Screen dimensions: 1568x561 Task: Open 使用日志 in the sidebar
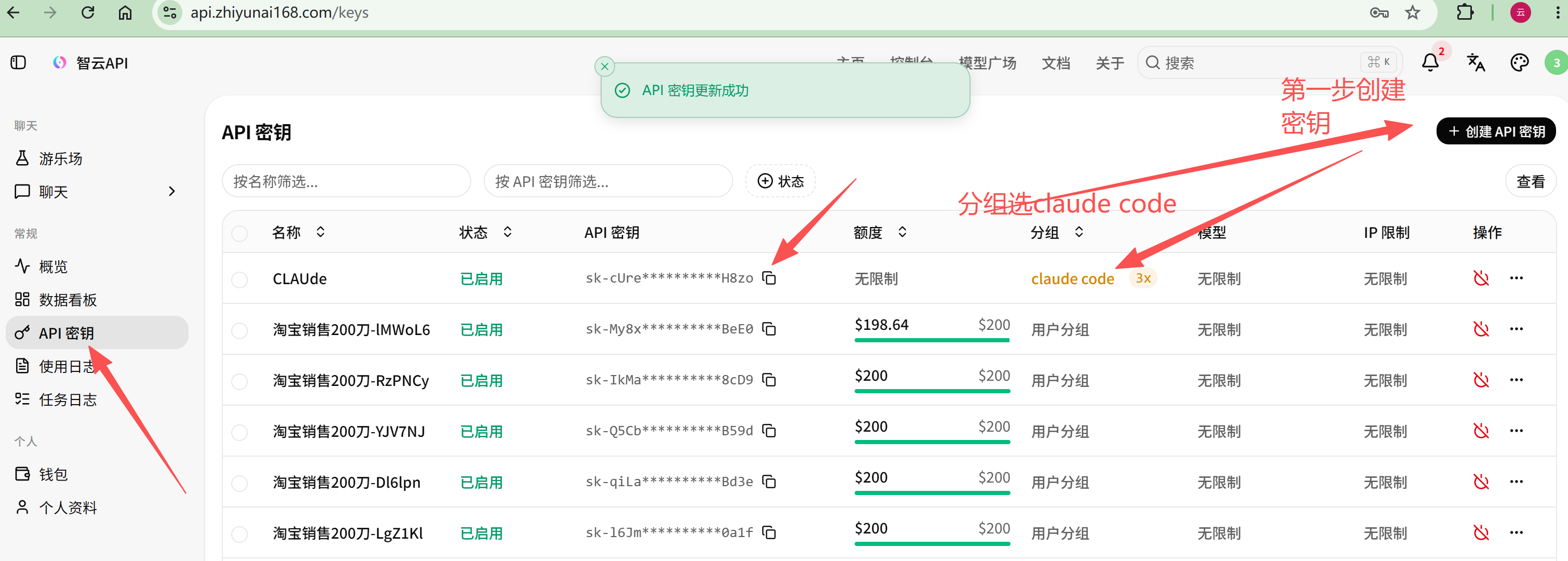click(97, 366)
